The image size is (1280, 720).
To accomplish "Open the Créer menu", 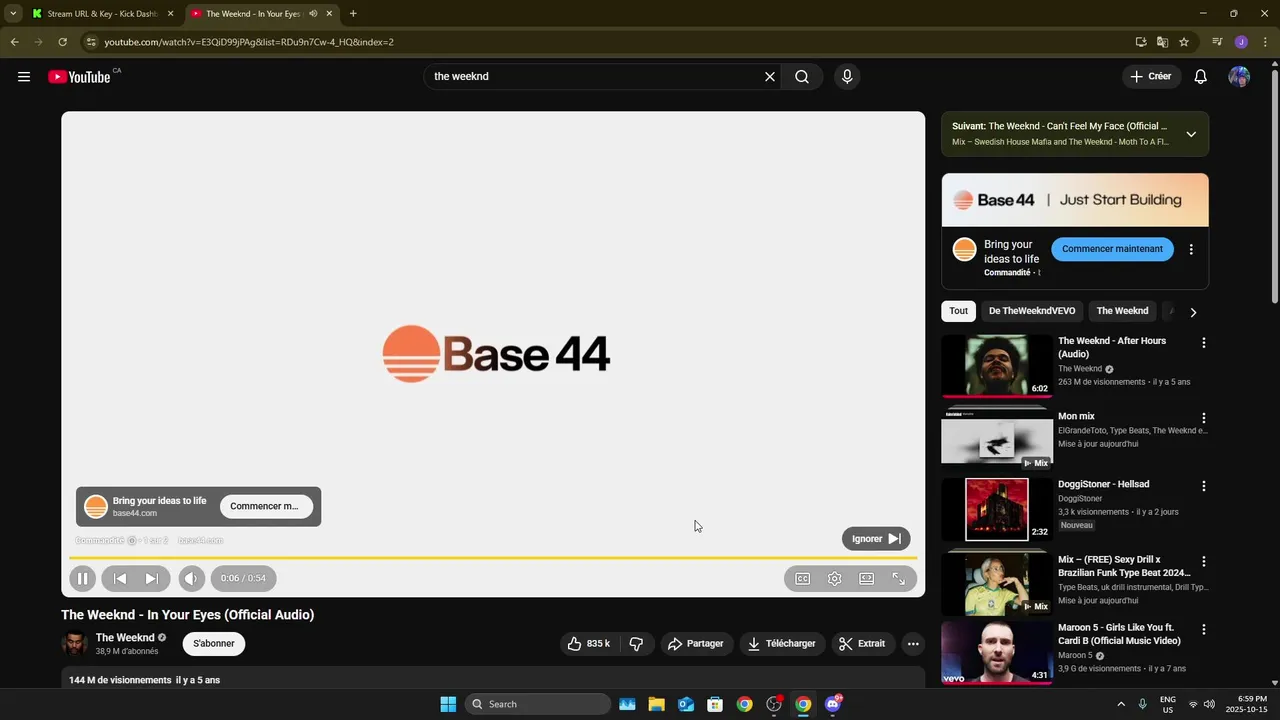I will [x=1151, y=76].
